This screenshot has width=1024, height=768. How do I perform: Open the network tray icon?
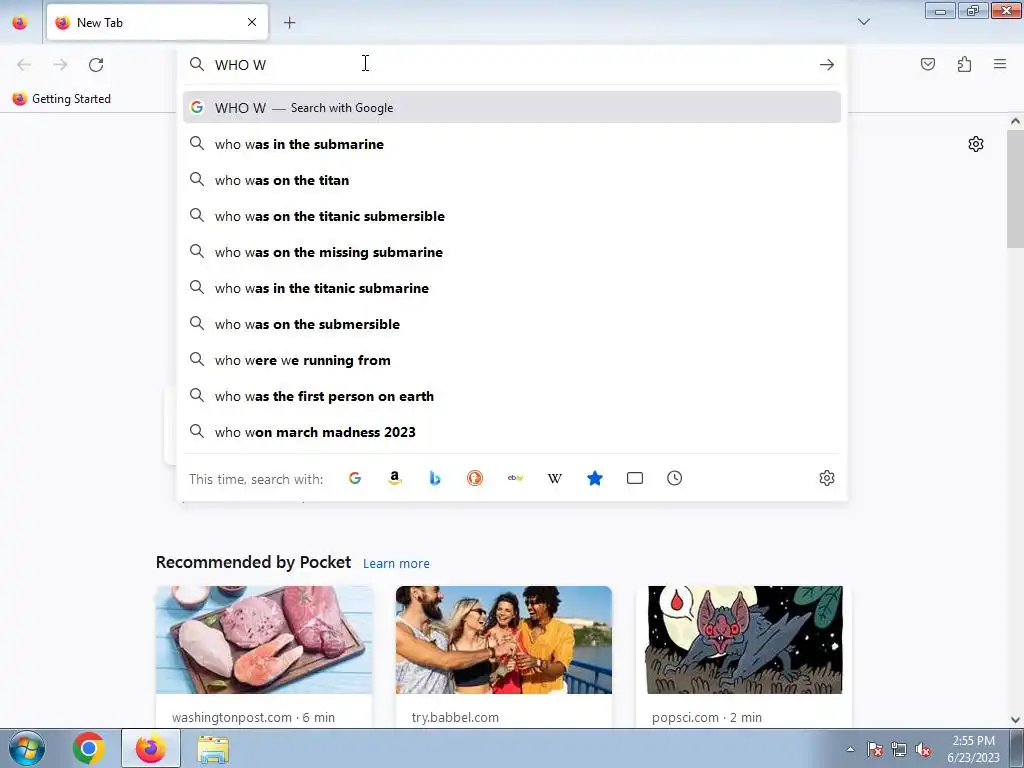click(899, 749)
